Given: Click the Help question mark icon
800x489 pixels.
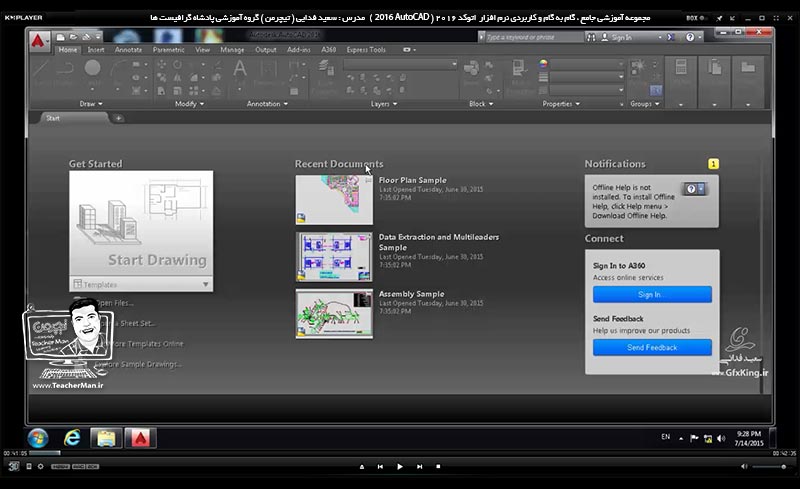Looking at the screenshot, I should (690, 37).
